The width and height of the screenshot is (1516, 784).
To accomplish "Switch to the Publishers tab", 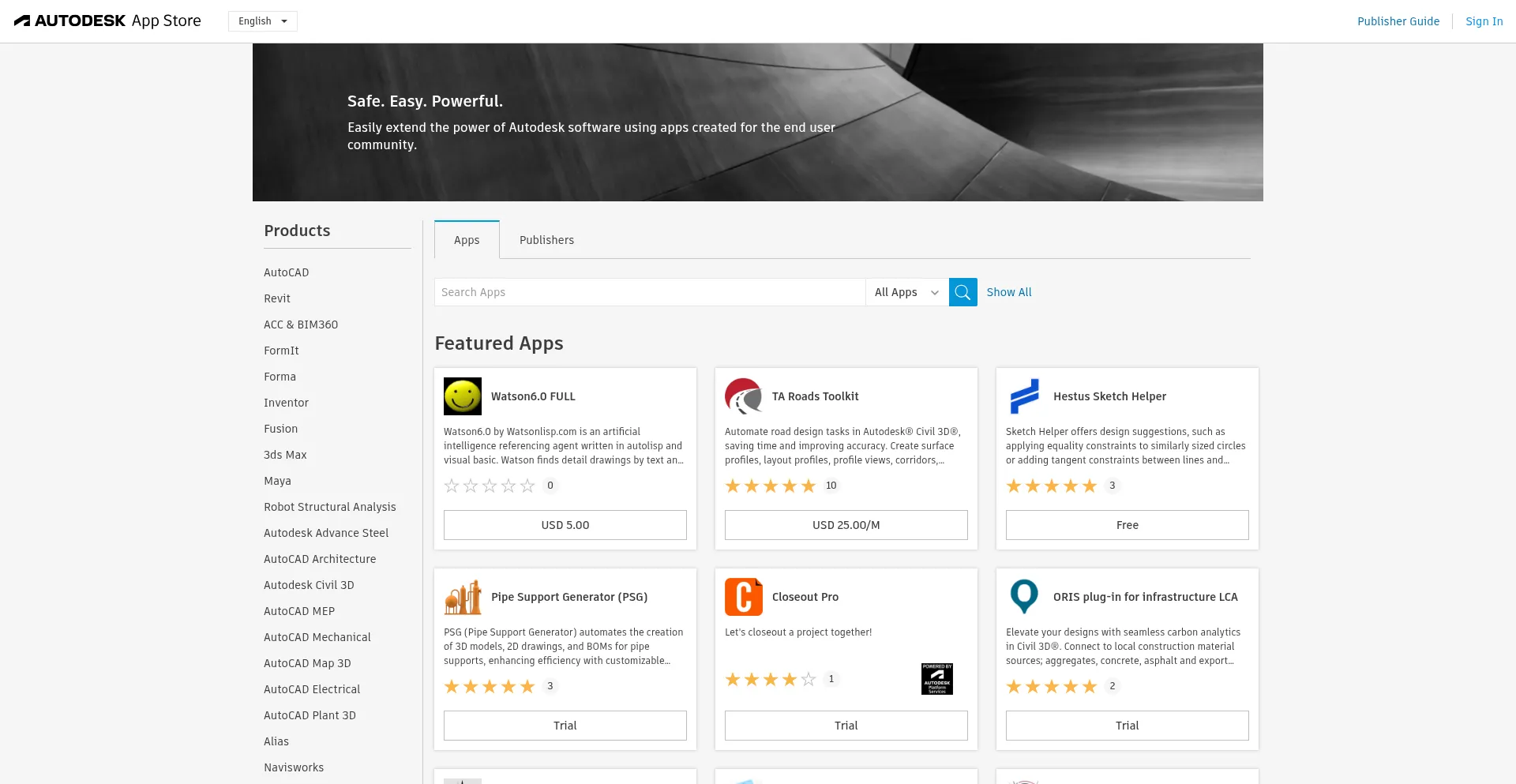I will (546, 240).
